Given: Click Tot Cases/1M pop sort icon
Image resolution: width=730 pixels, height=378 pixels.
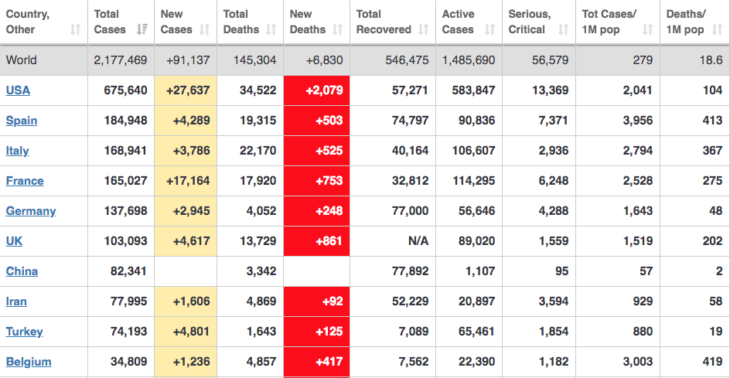Looking at the screenshot, I should pos(648,30).
